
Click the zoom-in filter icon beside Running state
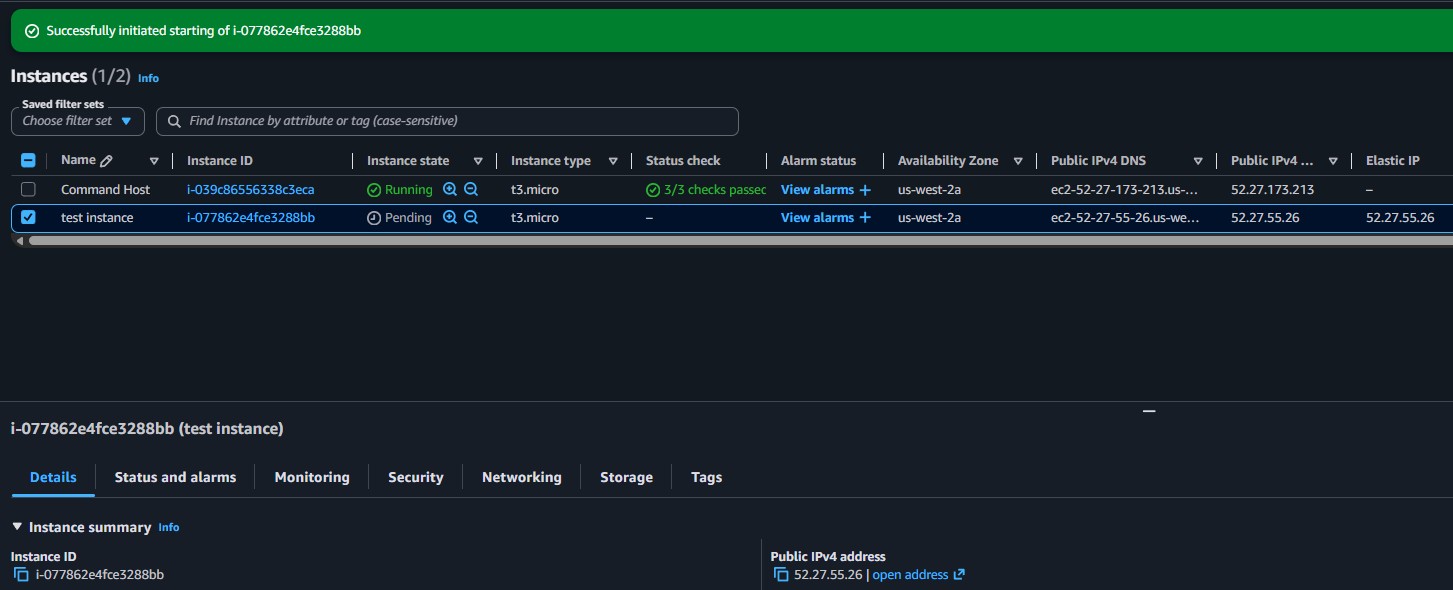point(449,189)
